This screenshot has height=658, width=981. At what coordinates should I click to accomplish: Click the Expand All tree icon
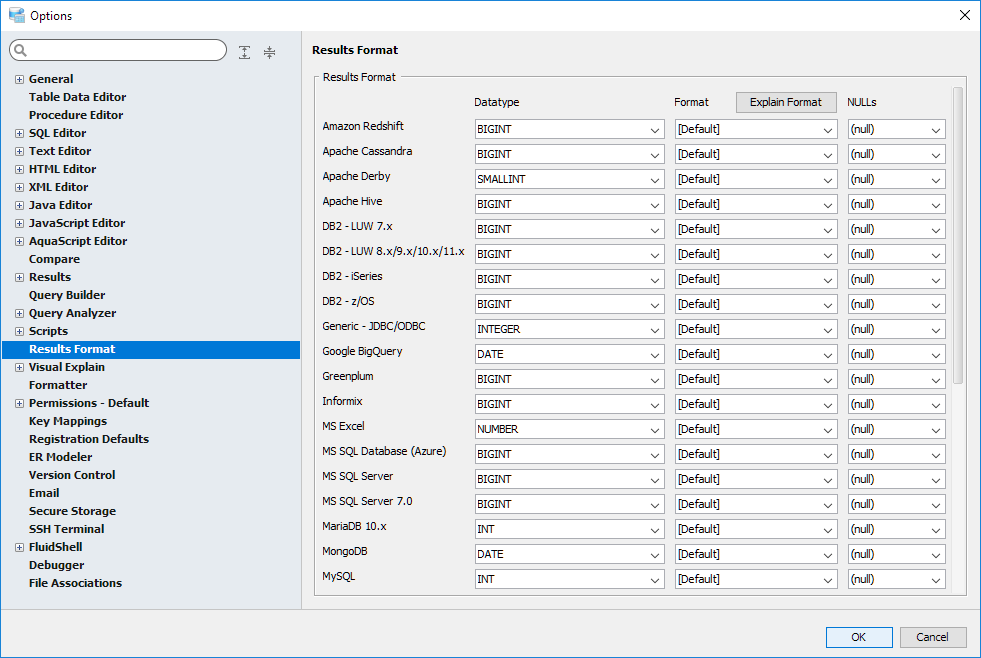click(245, 52)
